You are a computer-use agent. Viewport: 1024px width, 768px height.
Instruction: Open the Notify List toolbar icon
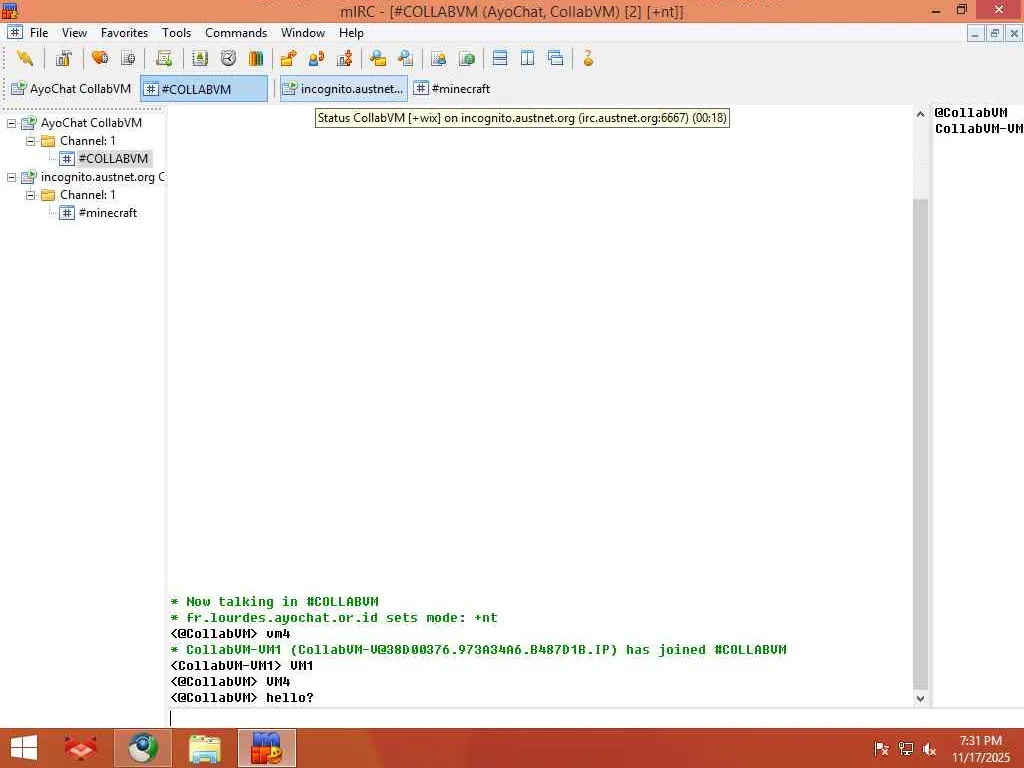coord(438,59)
